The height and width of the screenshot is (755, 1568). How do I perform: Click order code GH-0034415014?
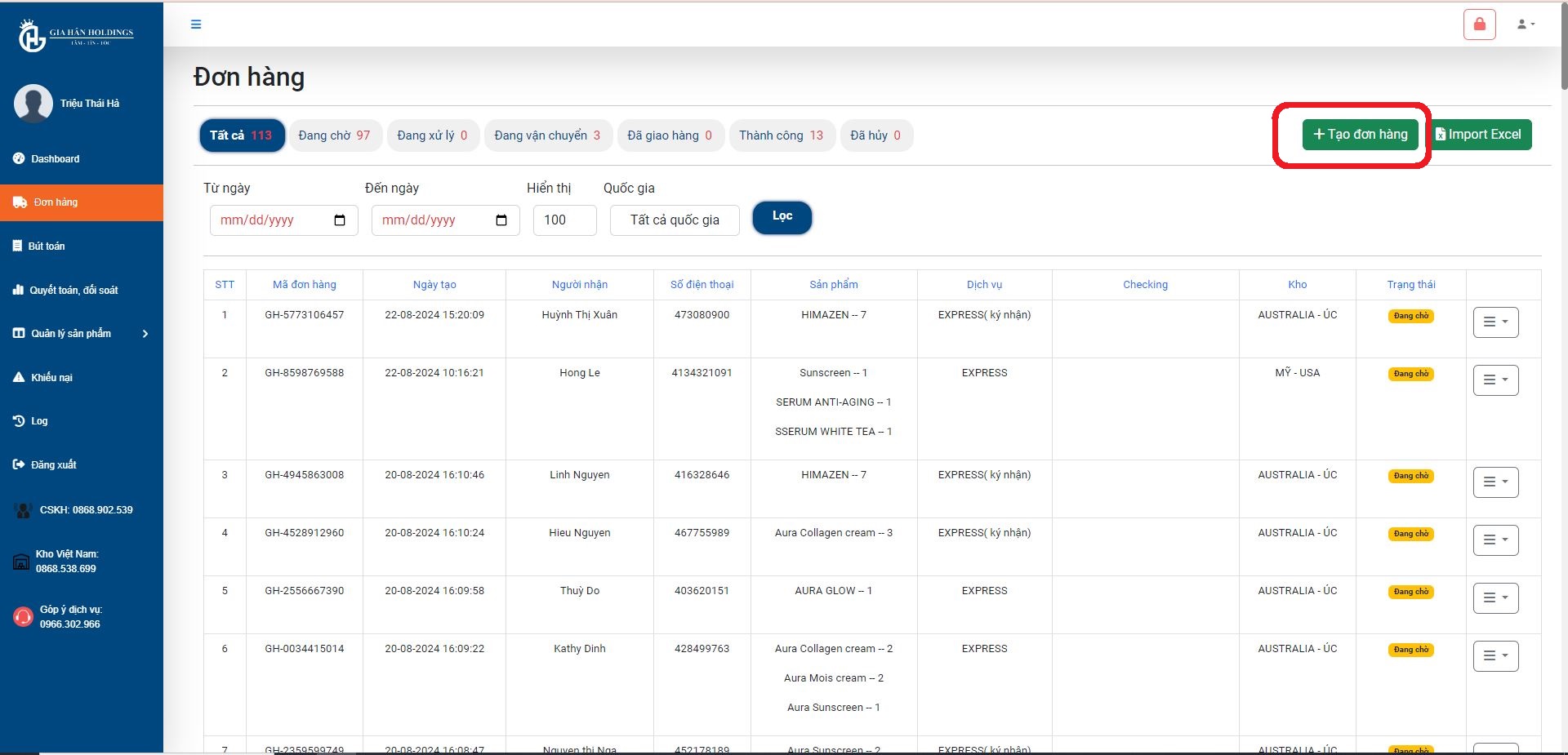(x=305, y=649)
